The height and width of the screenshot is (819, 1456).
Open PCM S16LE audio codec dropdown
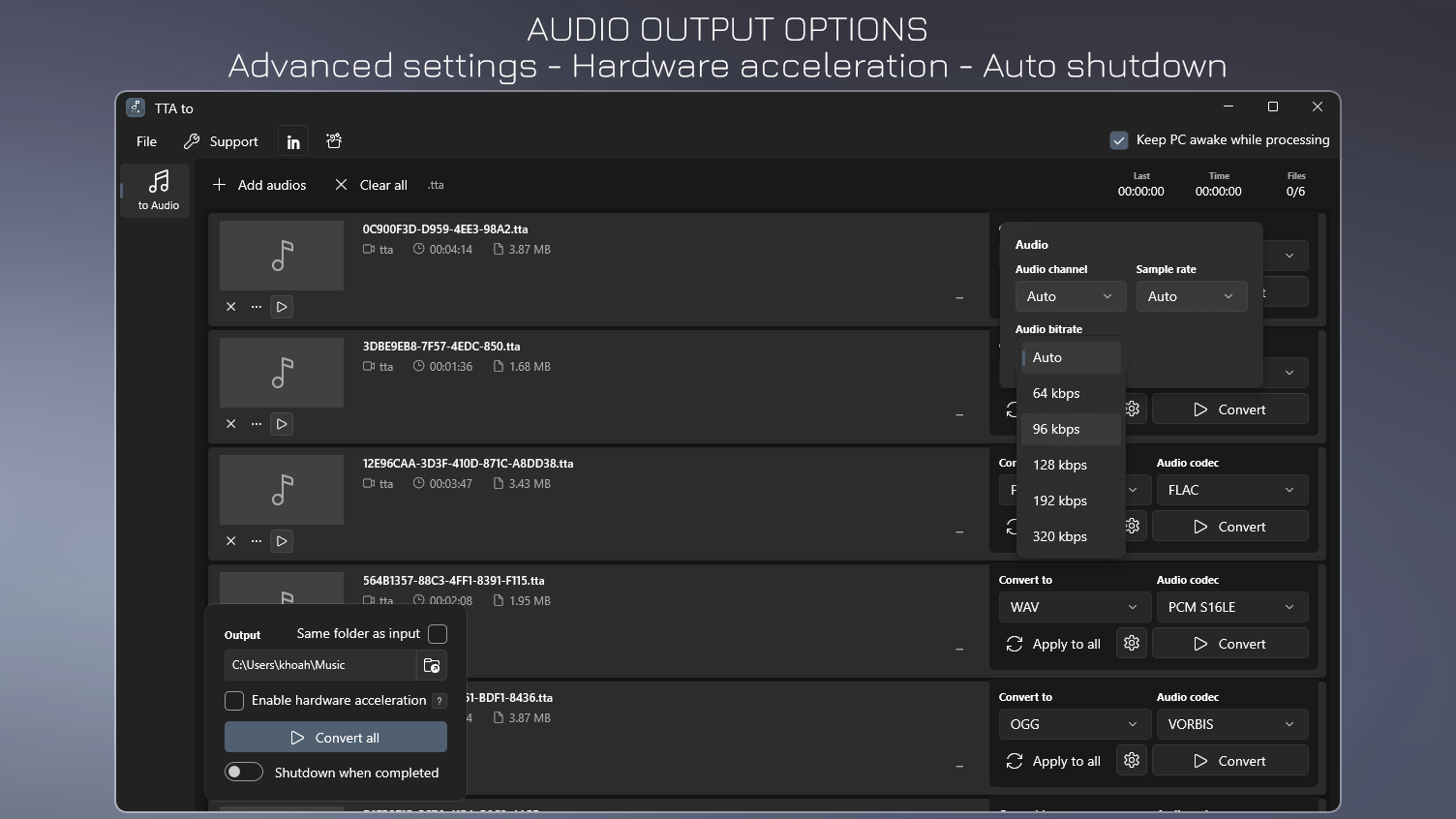point(1232,607)
